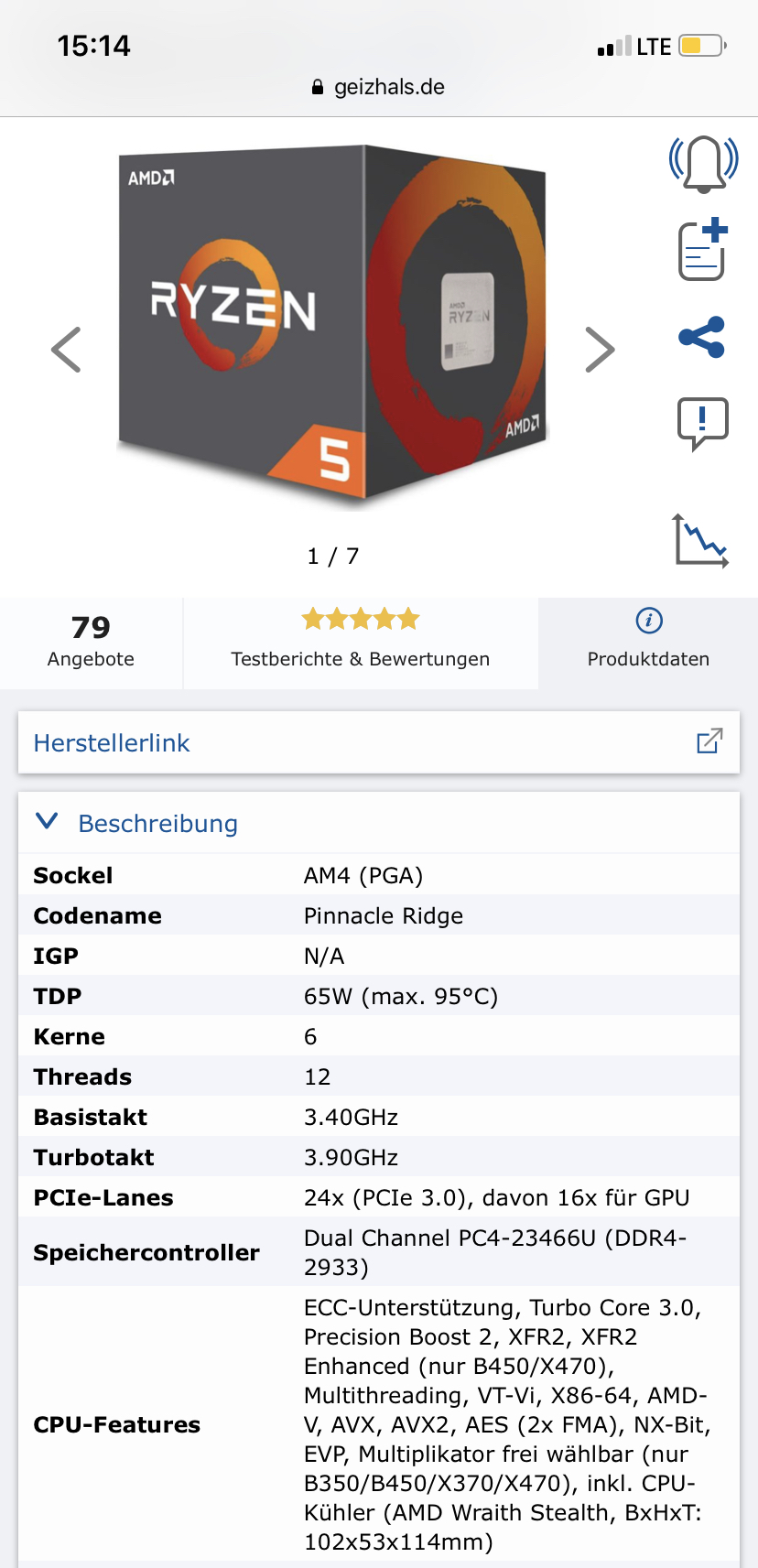Tap the geizhals.de address bar

click(379, 87)
